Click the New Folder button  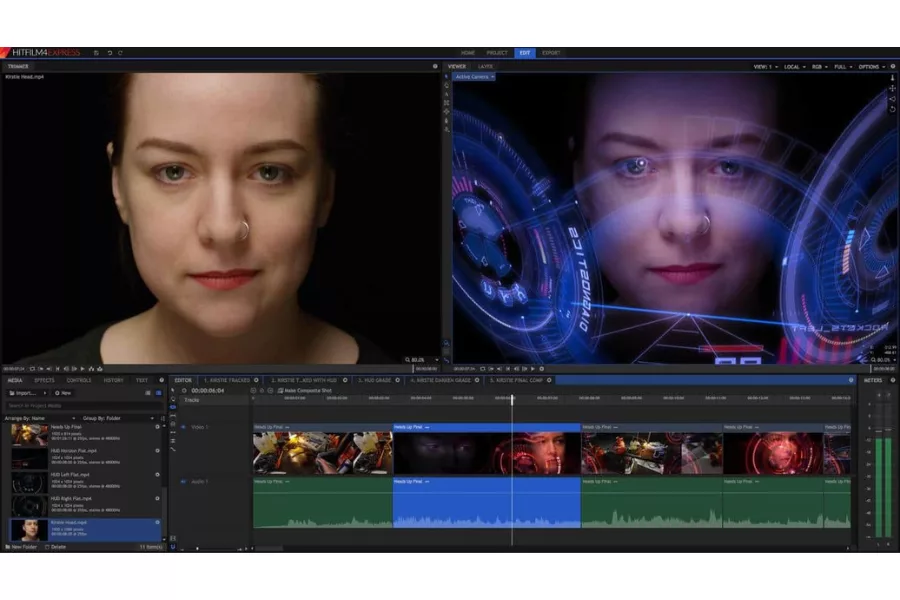pos(21,547)
